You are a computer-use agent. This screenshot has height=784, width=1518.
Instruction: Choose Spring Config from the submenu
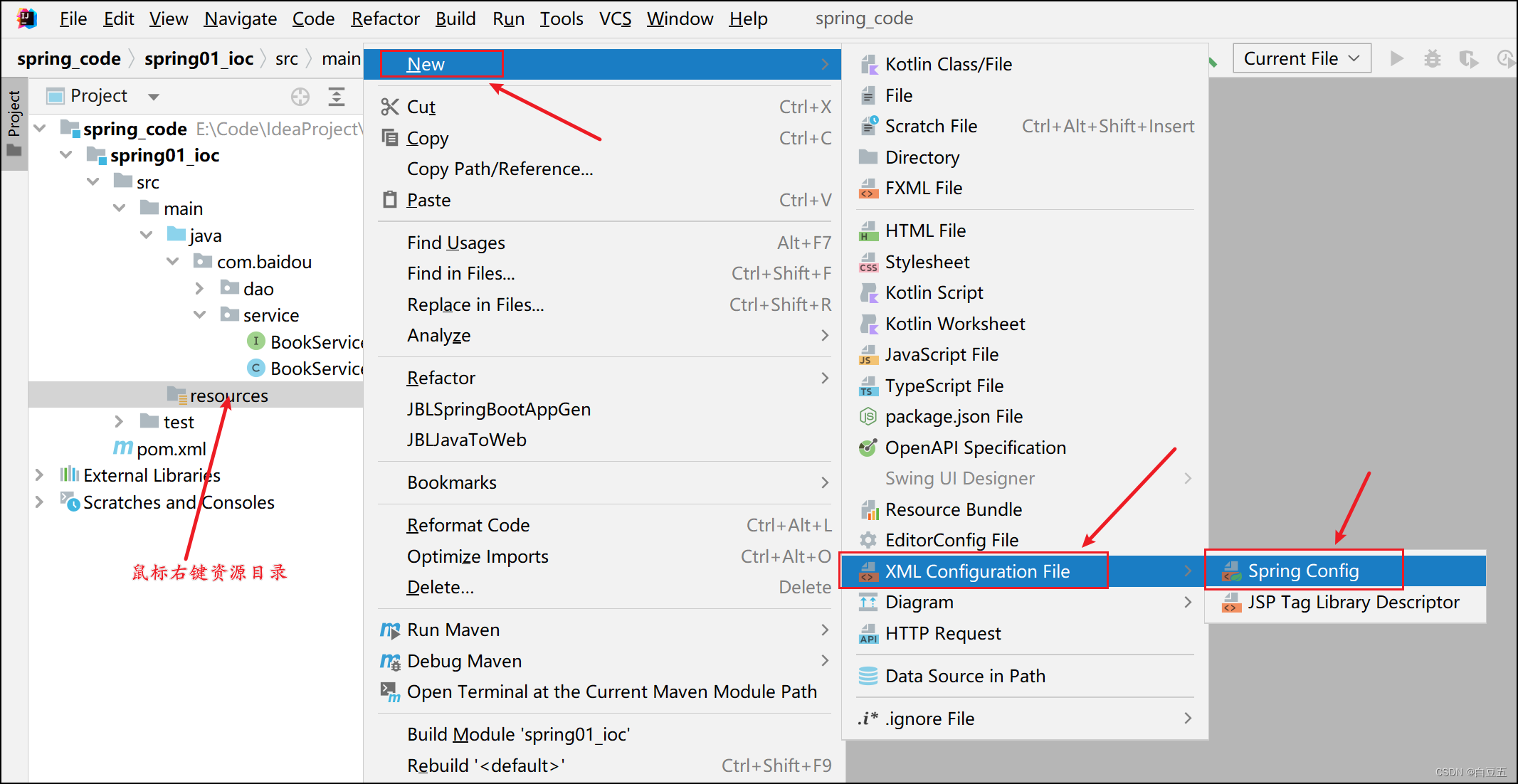pyautogui.click(x=1302, y=571)
